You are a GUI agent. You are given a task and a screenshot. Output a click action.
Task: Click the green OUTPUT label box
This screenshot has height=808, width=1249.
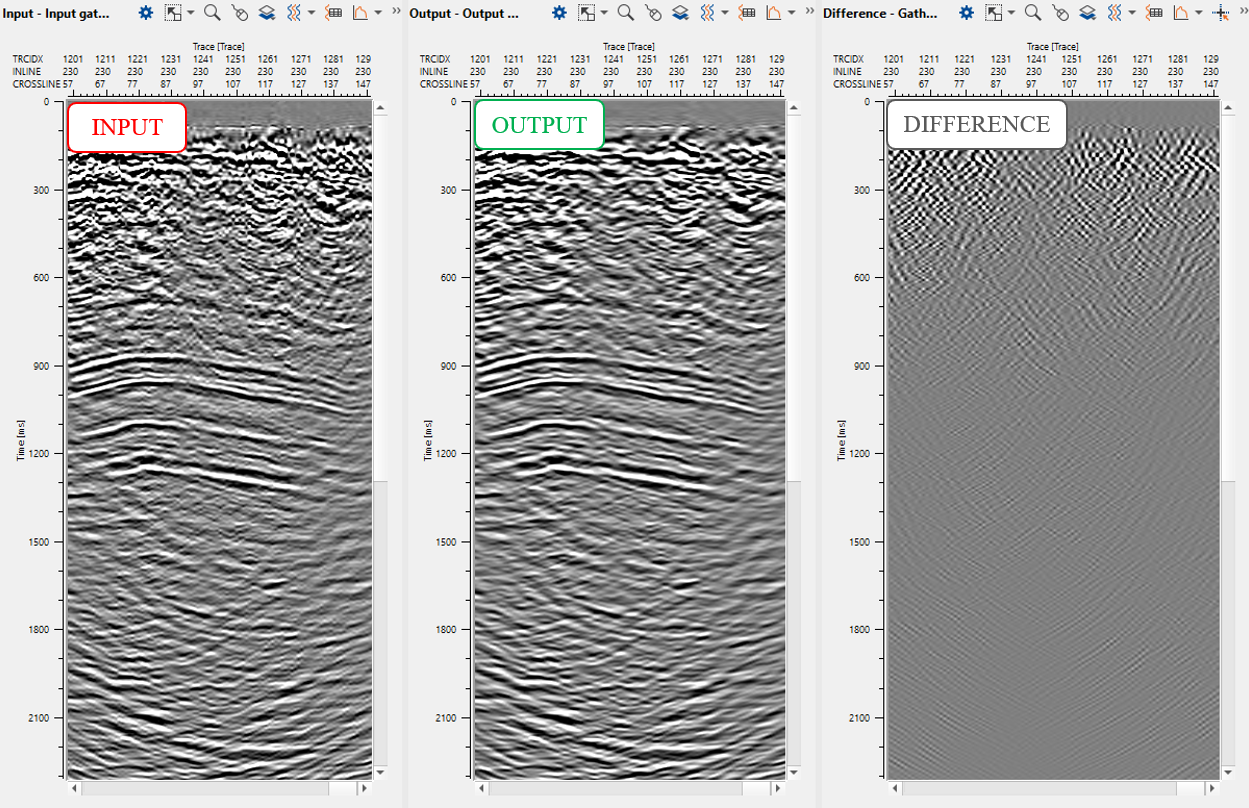pos(539,125)
